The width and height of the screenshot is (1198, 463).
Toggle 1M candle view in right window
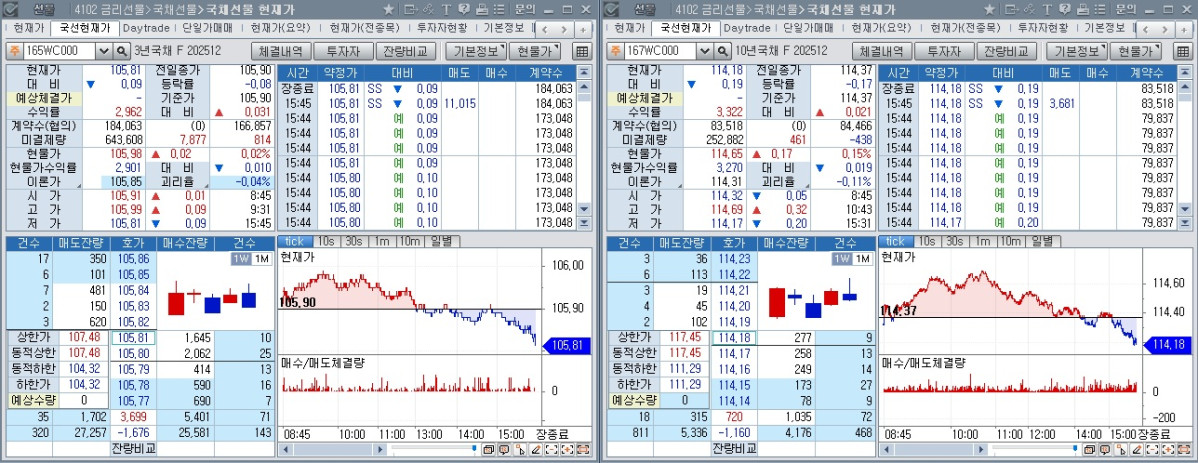point(863,259)
